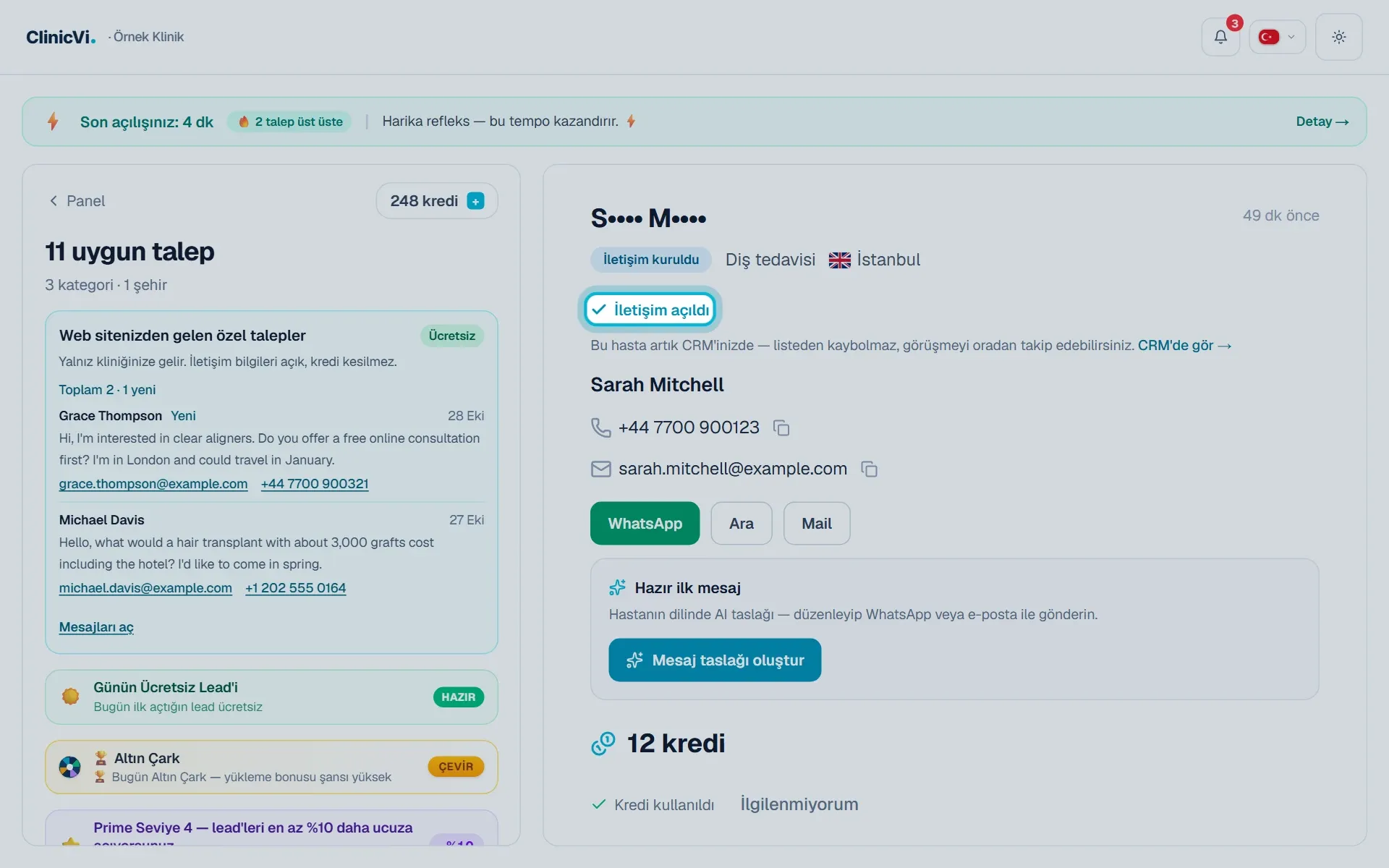Open the Detay link in banner
The width and height of the screenshot is (1389, 868).
tap(1322, 122)
